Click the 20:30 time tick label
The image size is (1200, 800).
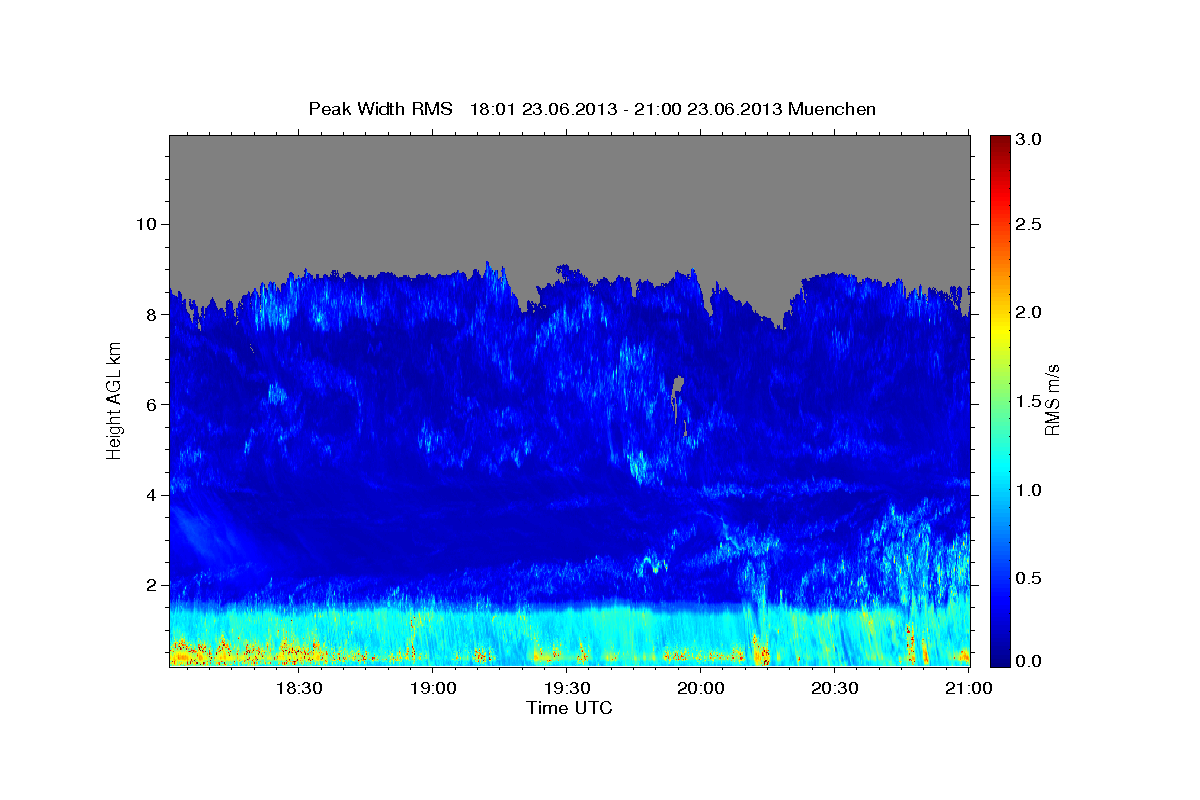[834, 688]
